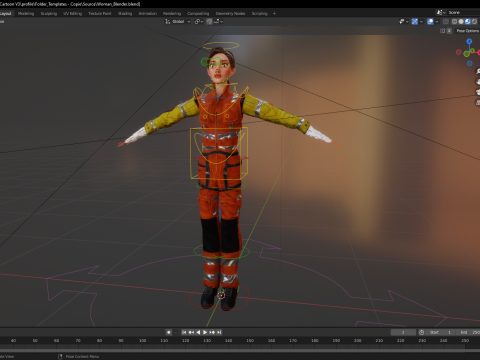Jump to the timeline end frame
Image resolution: width=480 pixels, height=360 pixels.
(219, 332)
